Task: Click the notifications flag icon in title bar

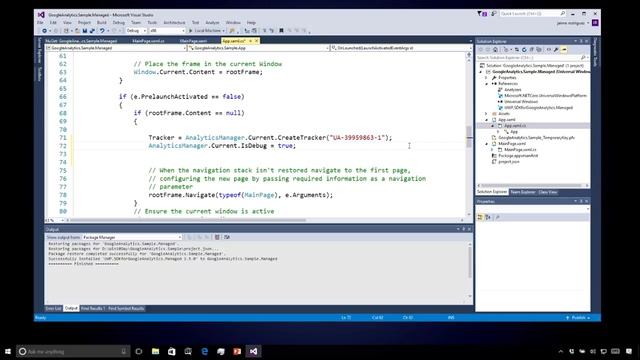Action: [x=482, y=14]
